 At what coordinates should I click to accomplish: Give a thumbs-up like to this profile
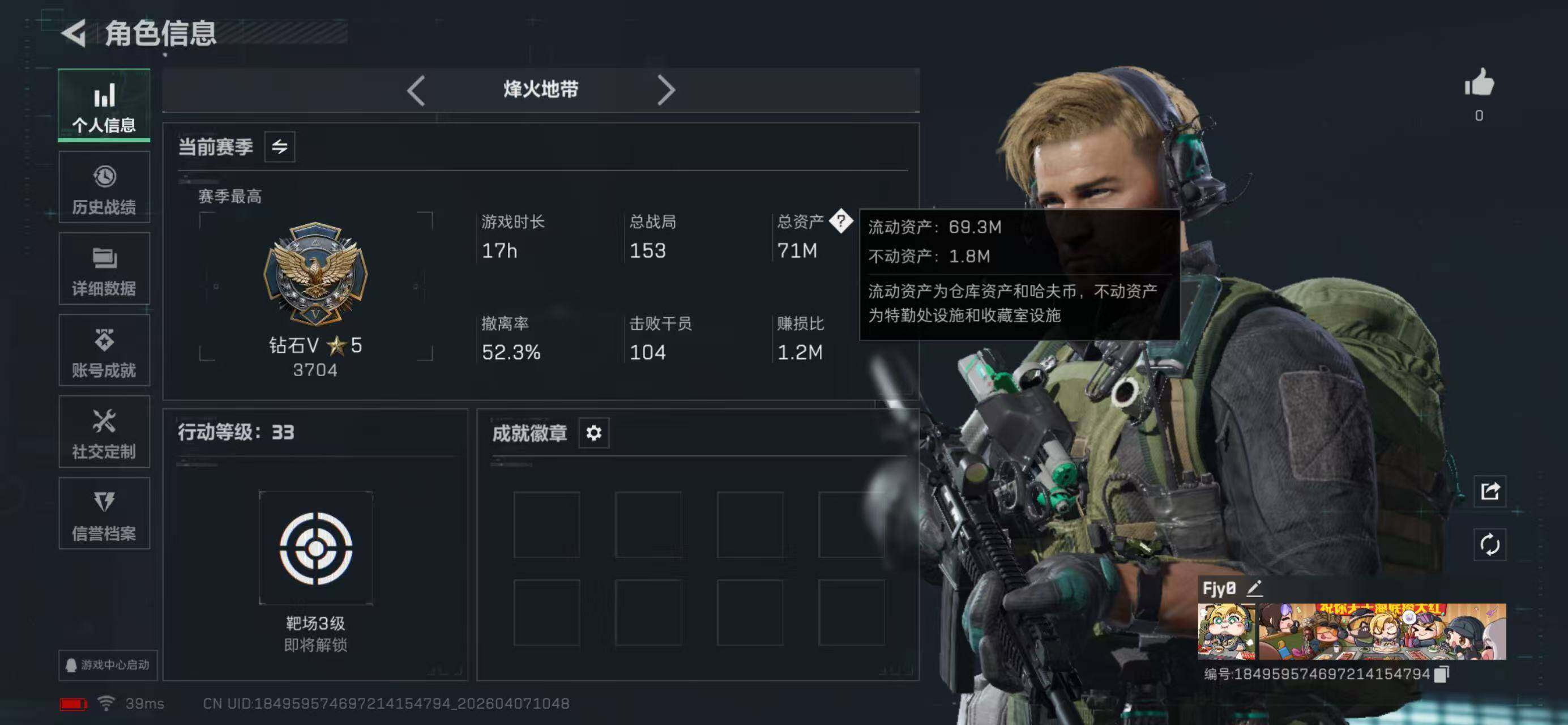point(1479,82)
